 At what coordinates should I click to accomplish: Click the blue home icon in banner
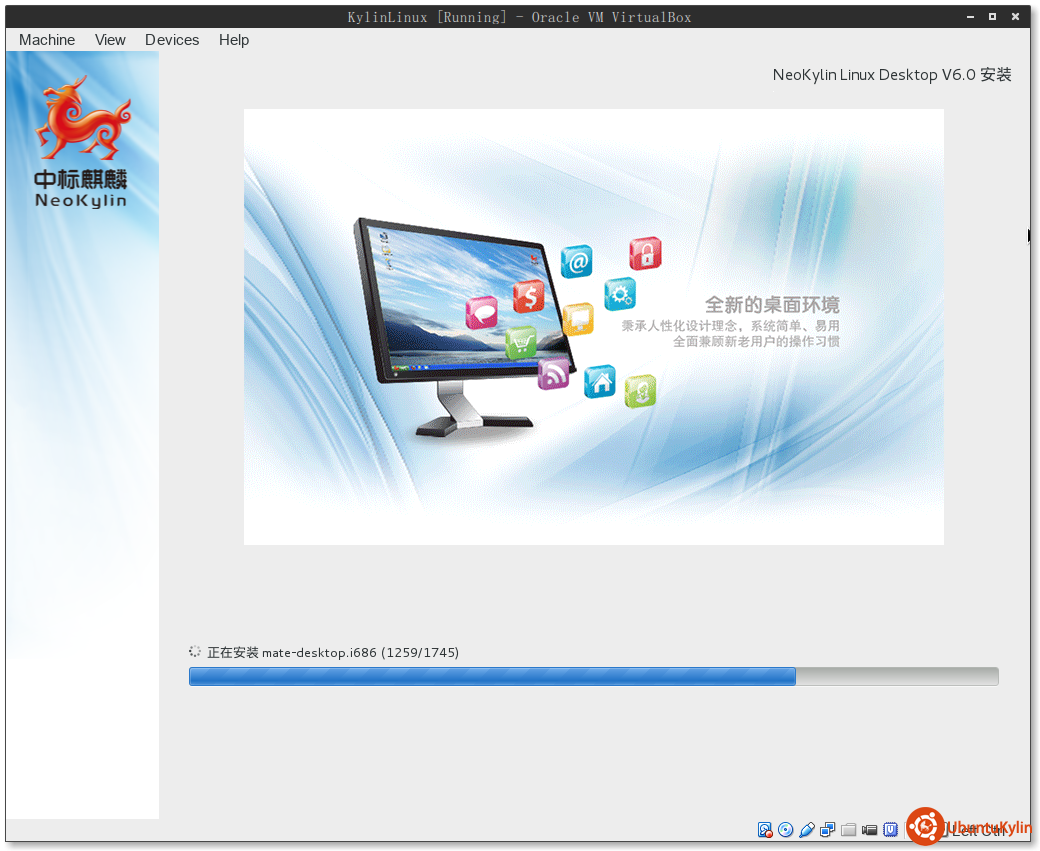click(599, 381)
